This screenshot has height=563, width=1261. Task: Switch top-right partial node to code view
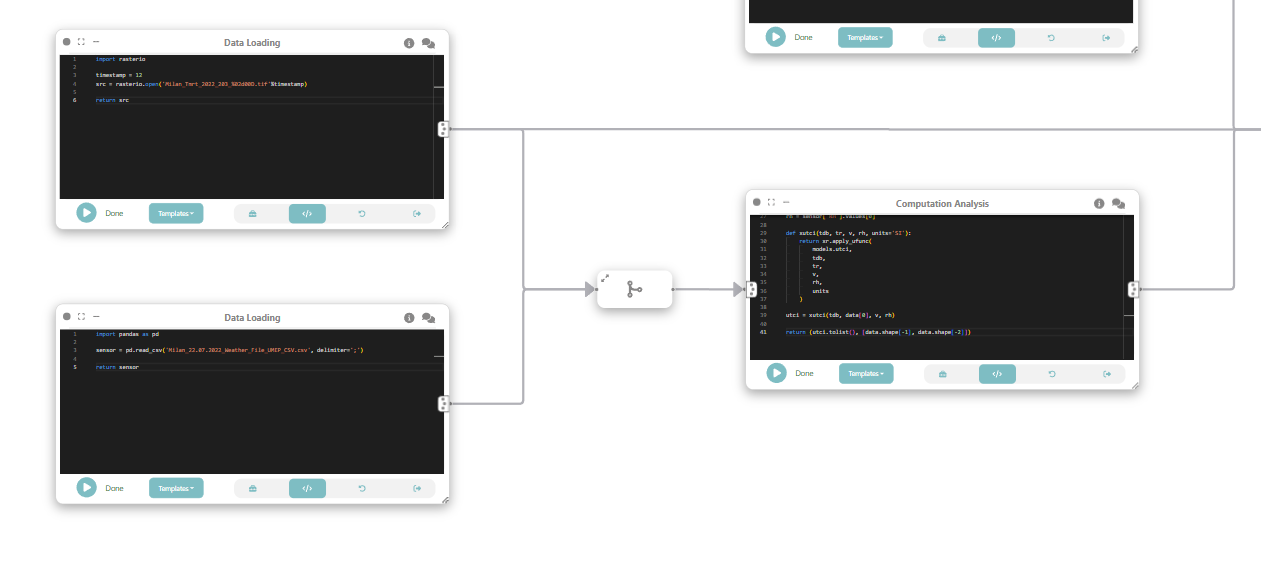[996, 38]
